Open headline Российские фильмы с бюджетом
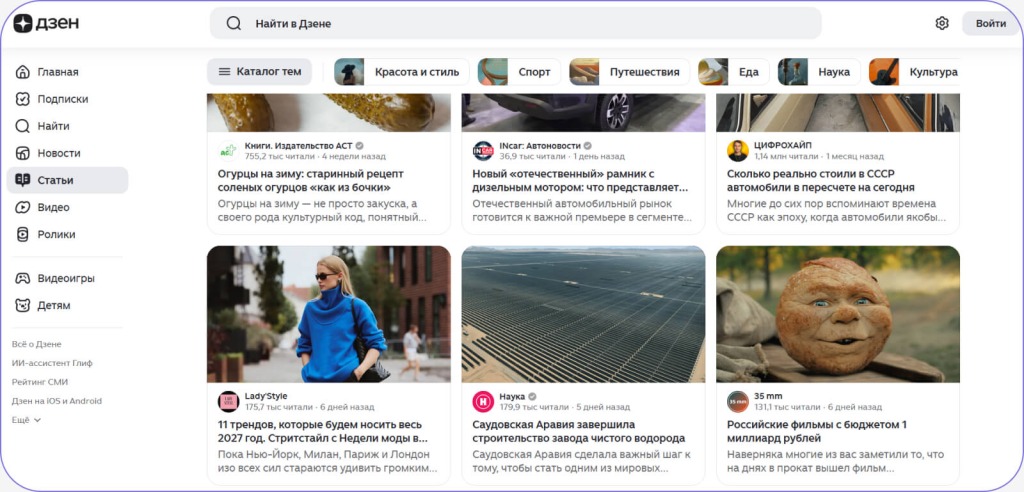This screenshot has height=492, width=1024. tap(817, 432)
